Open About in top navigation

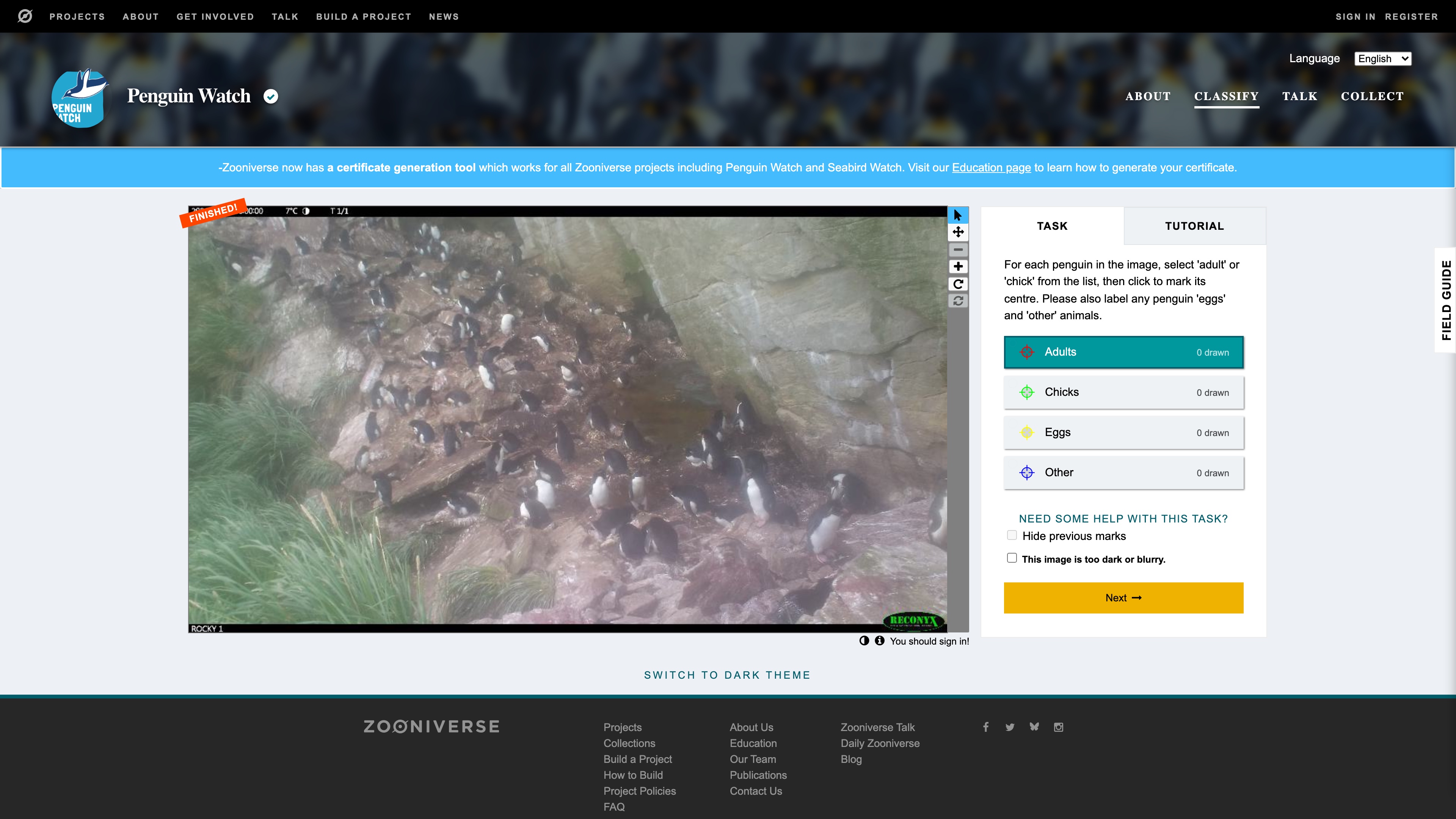pyautogui.click(x=141, y=16)
